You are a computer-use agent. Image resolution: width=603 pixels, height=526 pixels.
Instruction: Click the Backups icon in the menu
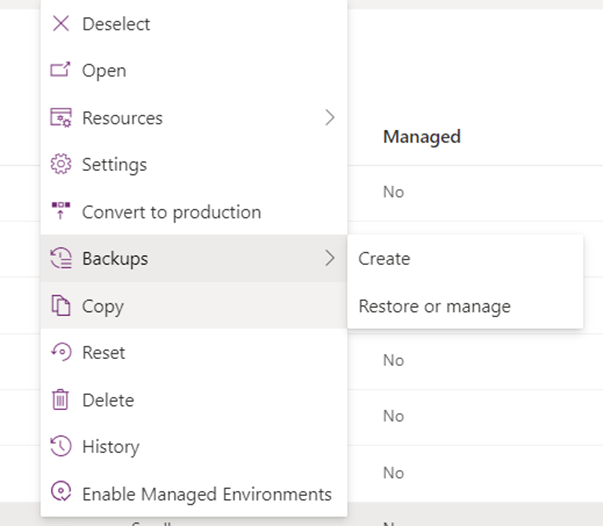coord(61,259)
